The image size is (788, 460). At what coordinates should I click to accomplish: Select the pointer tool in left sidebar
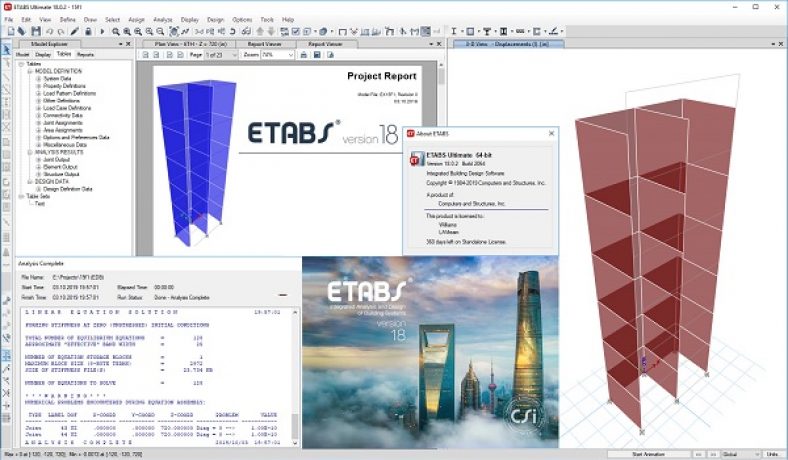tap(7, 49)
